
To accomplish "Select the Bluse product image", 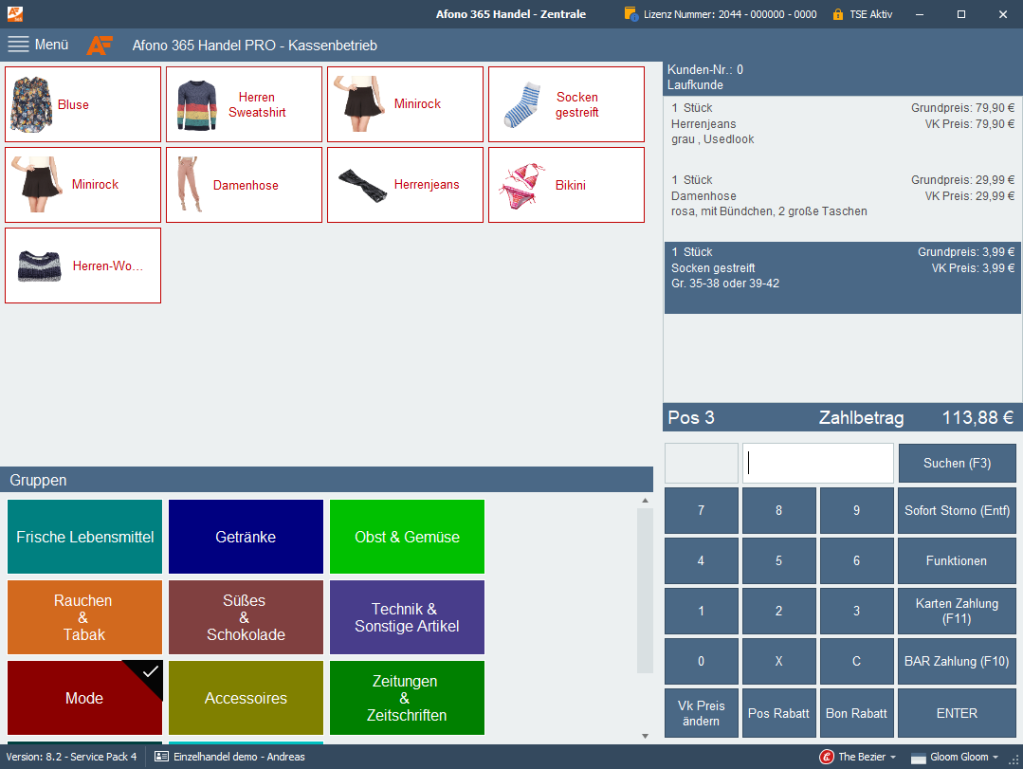I will pyautogui.click(x=31, y=105).
